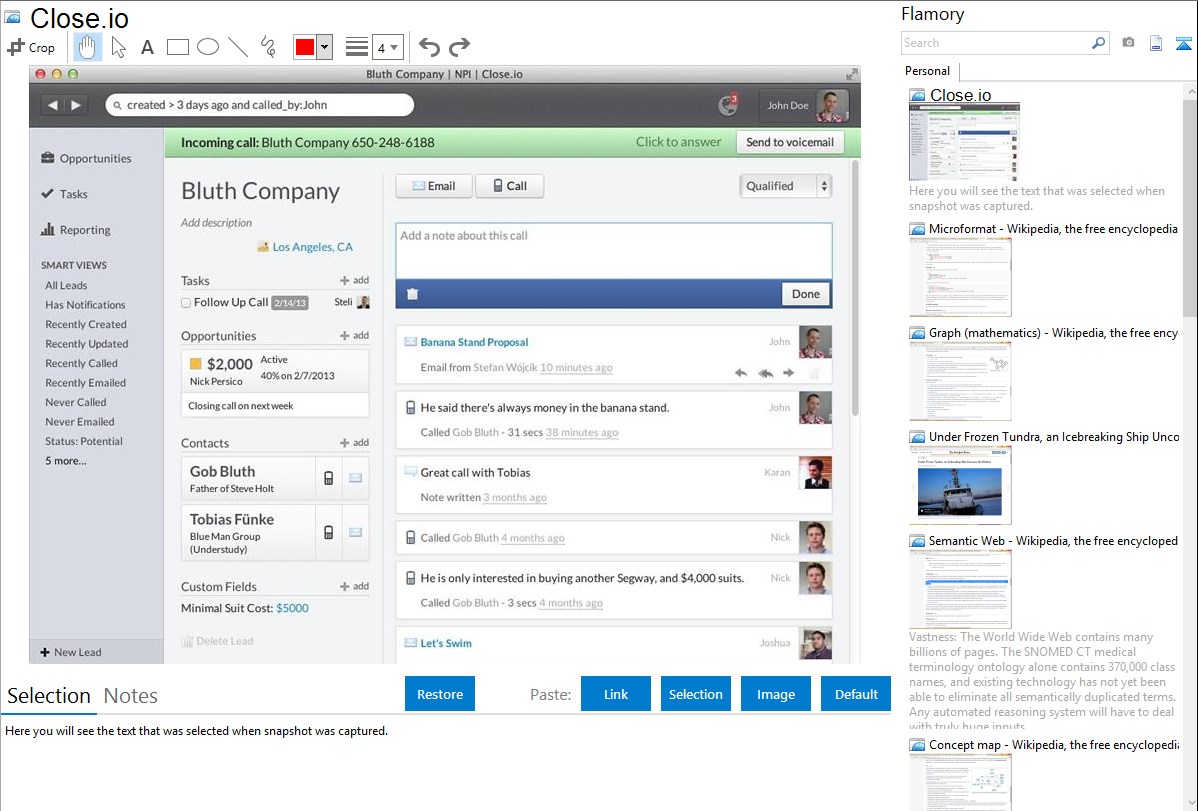
Task: Click the Done button
Action: [805, 294]
